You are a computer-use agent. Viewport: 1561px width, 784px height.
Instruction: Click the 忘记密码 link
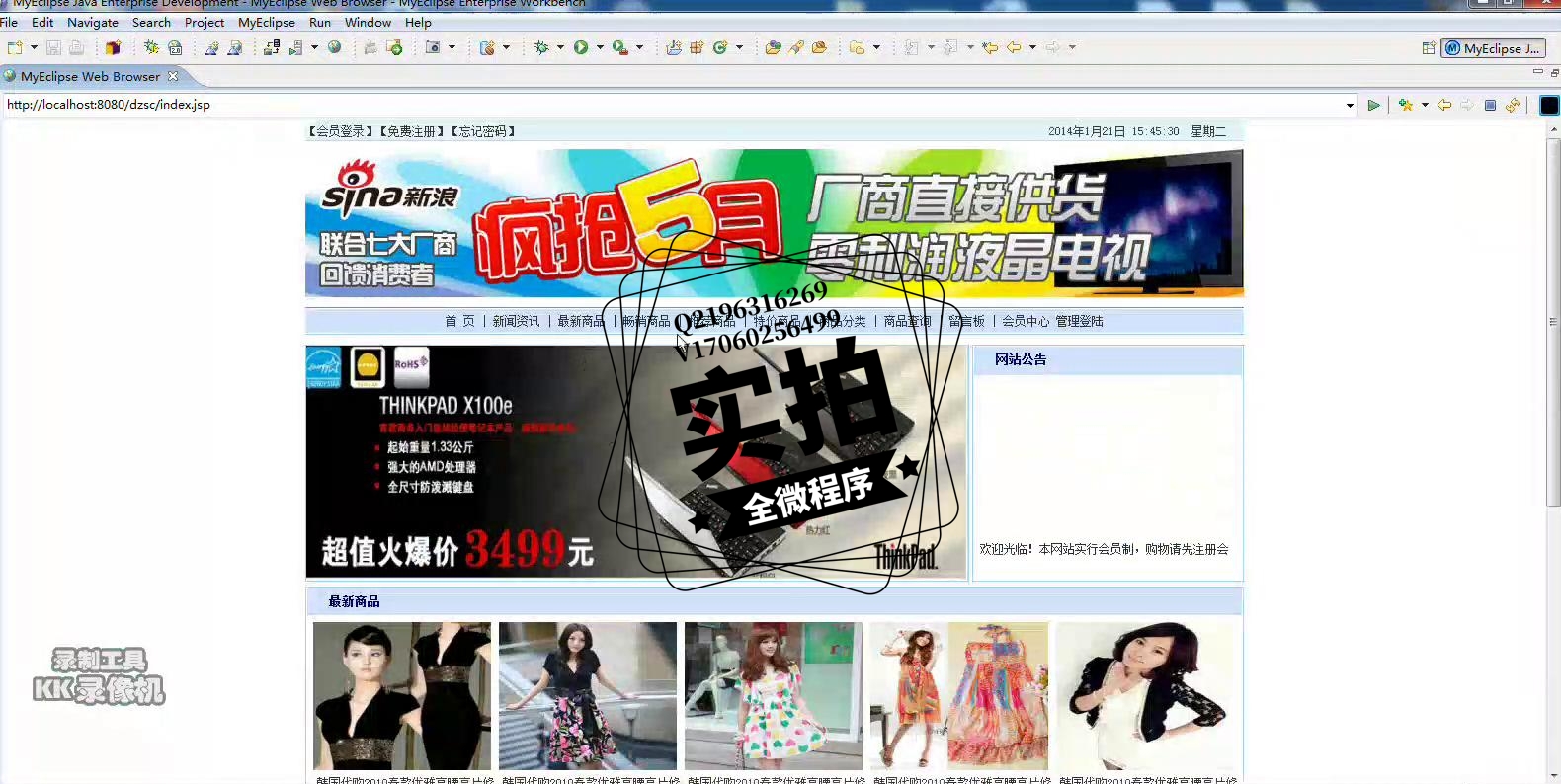(x=483, y=131)
